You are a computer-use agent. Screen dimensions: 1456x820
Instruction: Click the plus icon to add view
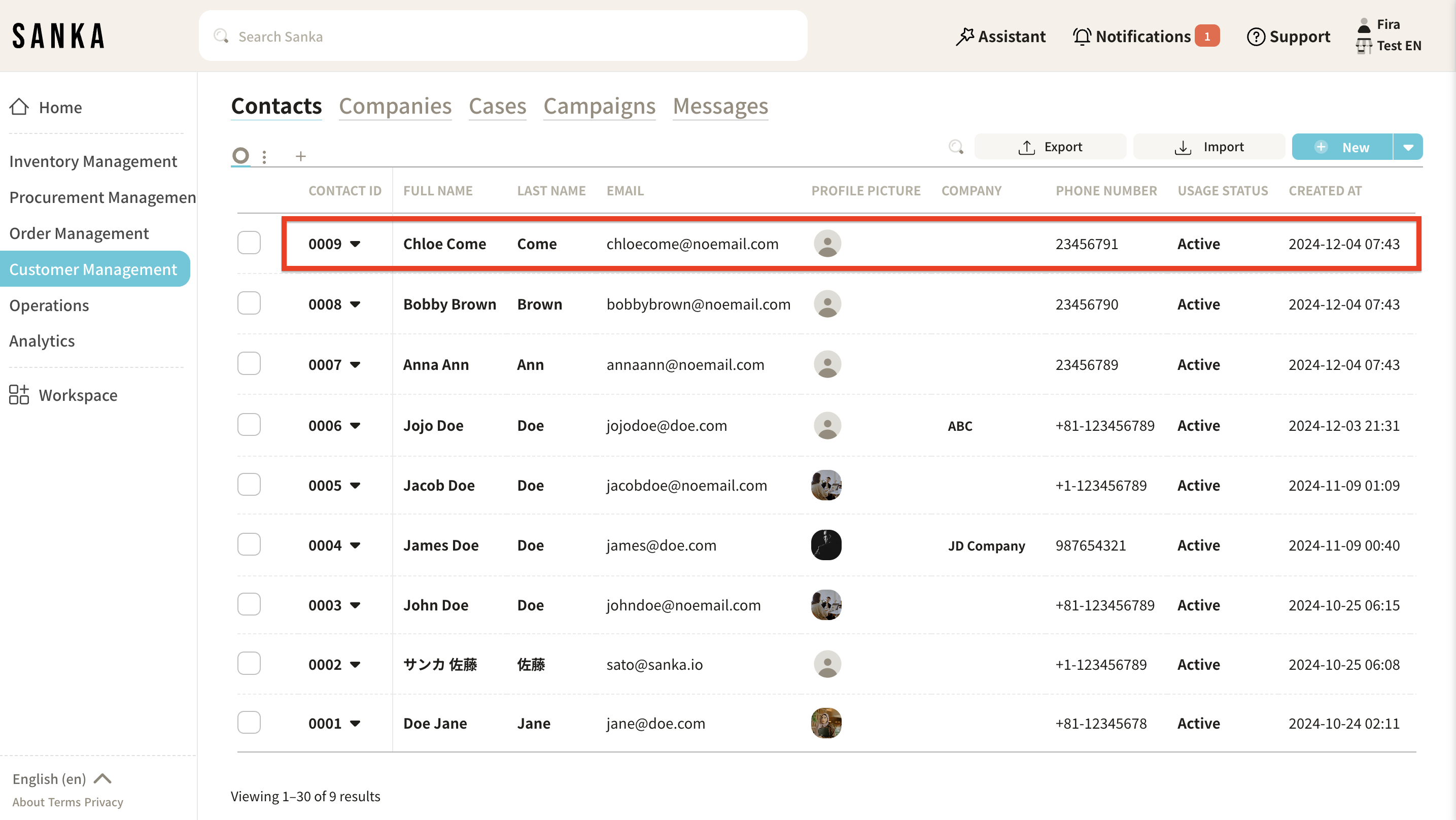301,156
